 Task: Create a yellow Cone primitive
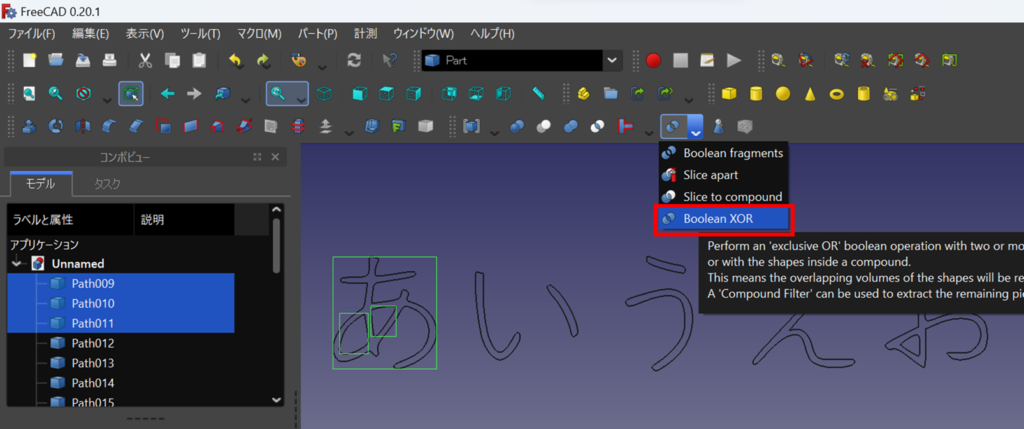[x=810, y=93]
